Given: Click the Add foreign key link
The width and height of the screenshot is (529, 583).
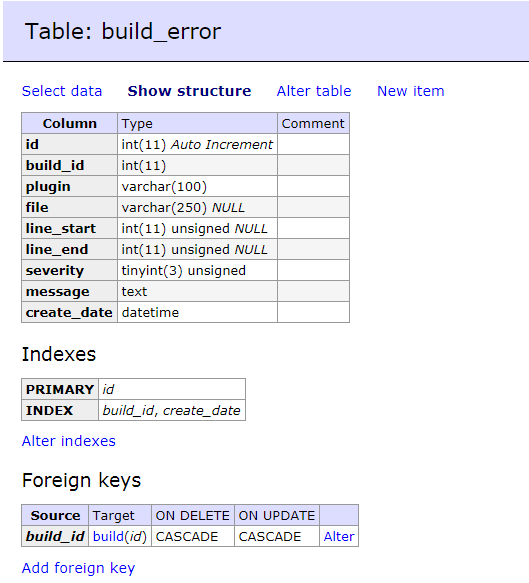Looking at the screenshot, I should coord(78,568).
